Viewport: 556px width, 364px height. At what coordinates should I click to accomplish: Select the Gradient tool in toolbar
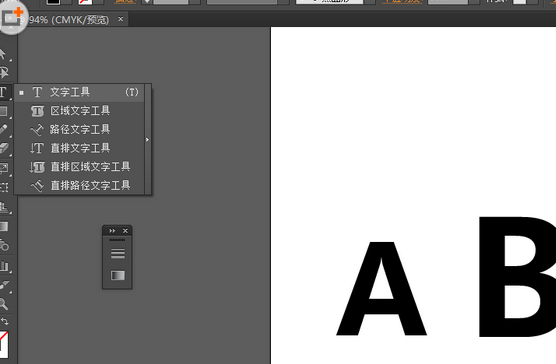click(4, 226)
